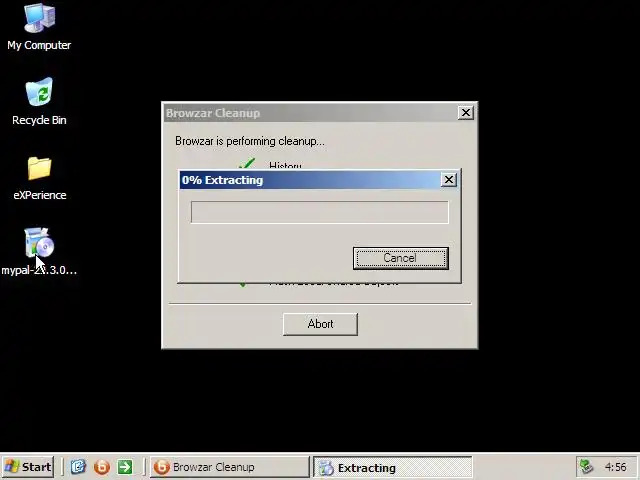The height and width of the screenshot is (480, 640).
Task: Click the 0% Extracting title bar
Action: (310, 180)
